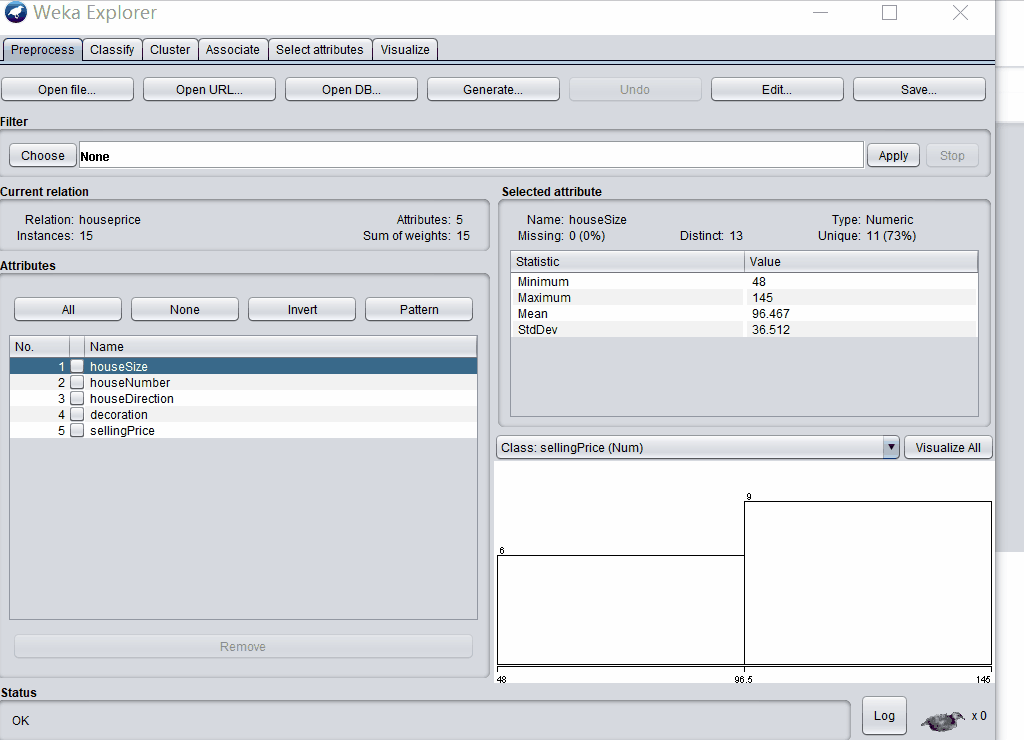1024x740 pixels.
Task: Select the houseNumber attribute row
Action: click(x=244, y=382)
